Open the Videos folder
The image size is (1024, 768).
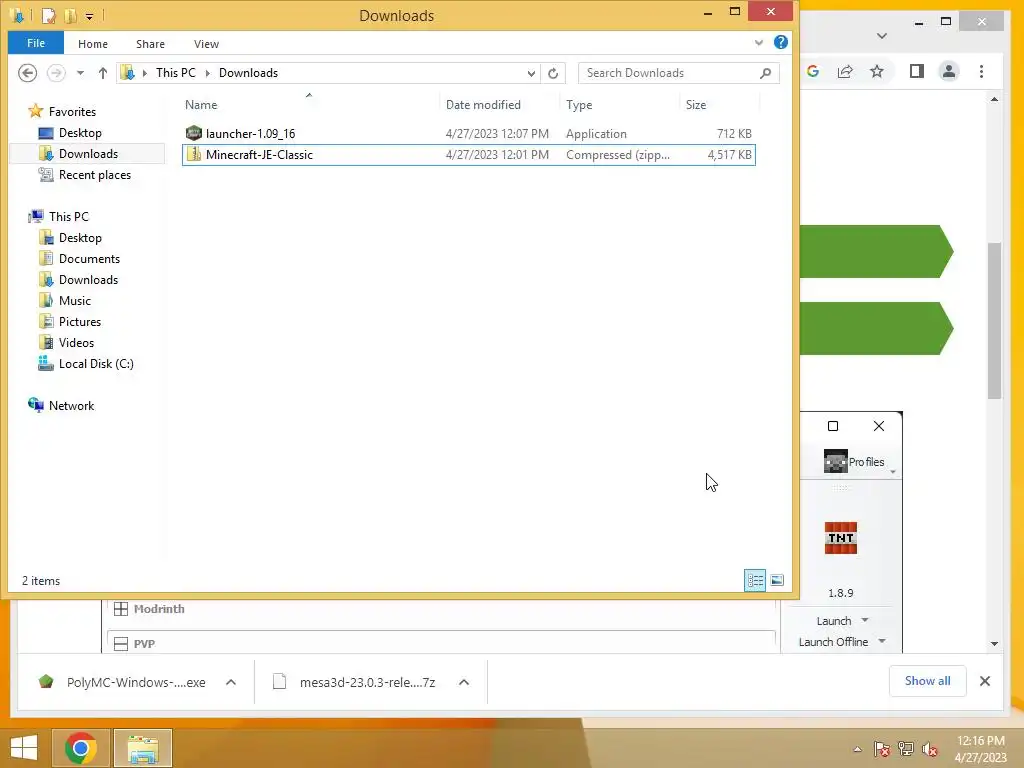[x=76, y=342]
